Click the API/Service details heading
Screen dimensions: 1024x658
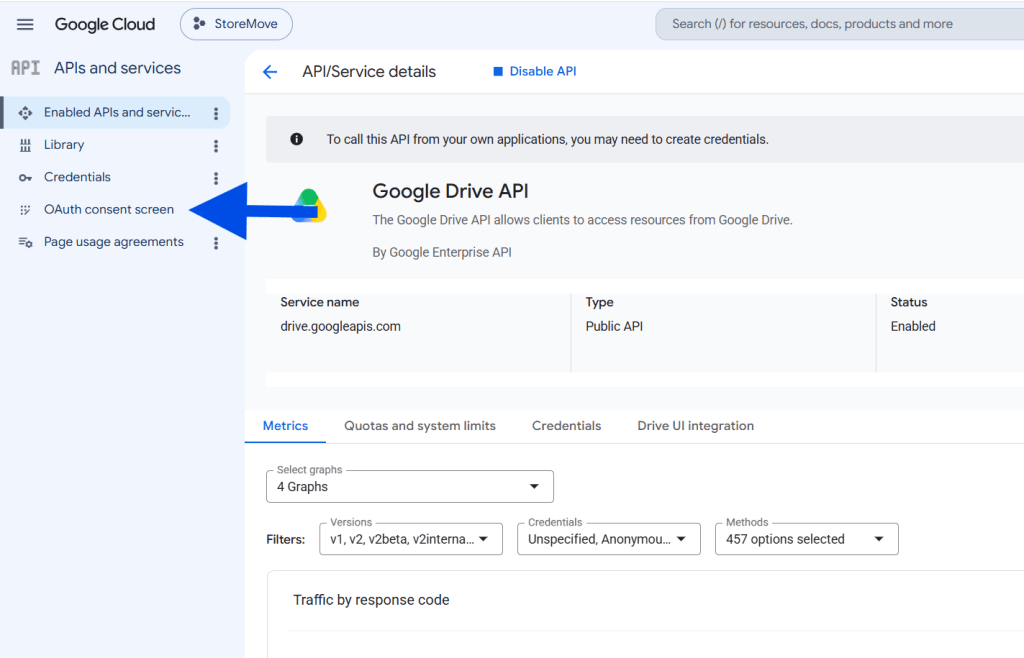pos(369,72)
